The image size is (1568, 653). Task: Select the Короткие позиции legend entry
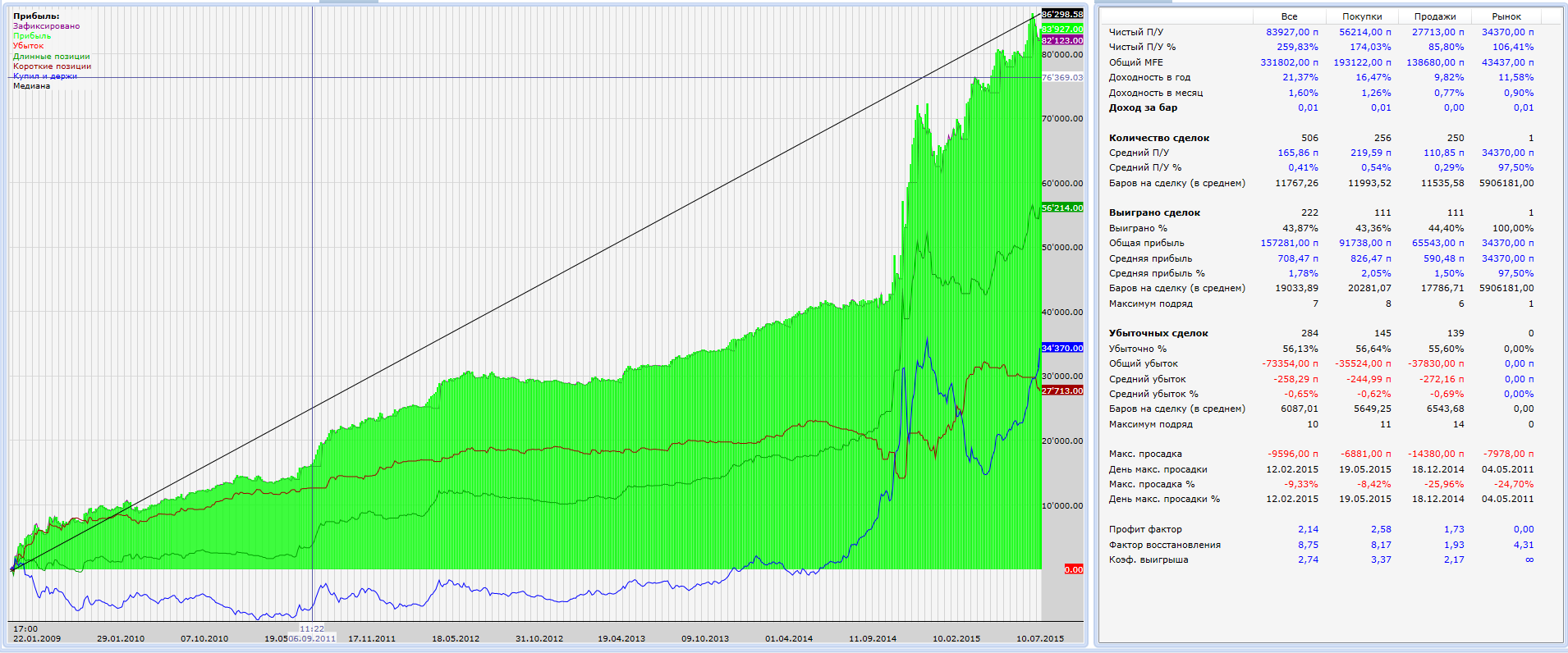pyautogui.click(x=52, y=66)
